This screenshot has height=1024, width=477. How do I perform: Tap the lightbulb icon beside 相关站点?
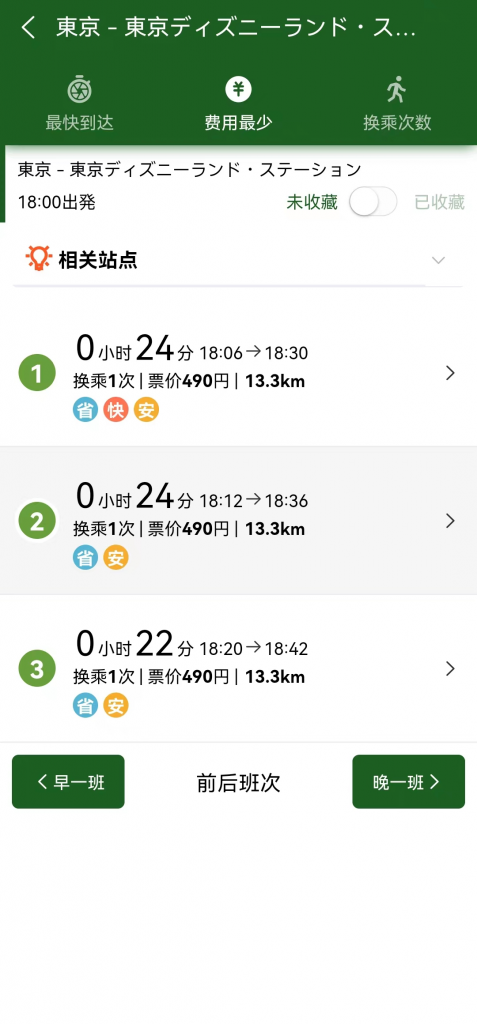[x=39, y=259]
